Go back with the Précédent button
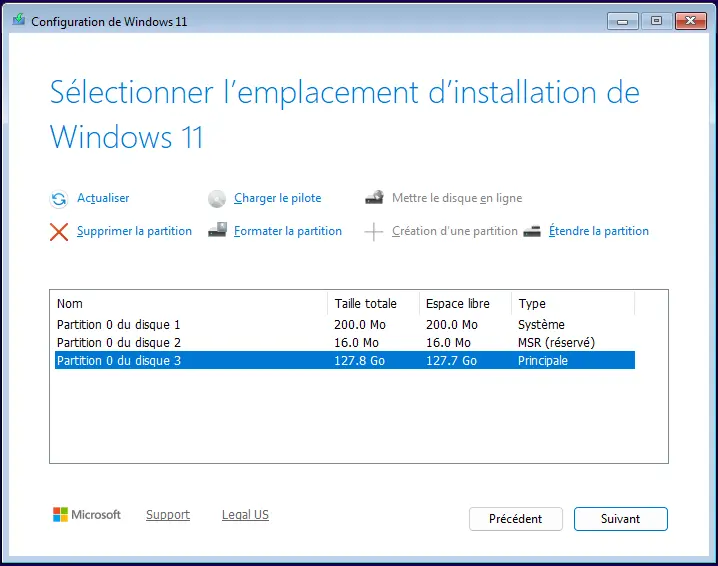The width and height of the screenshot is (718, 566). click(x=515, y=519)
